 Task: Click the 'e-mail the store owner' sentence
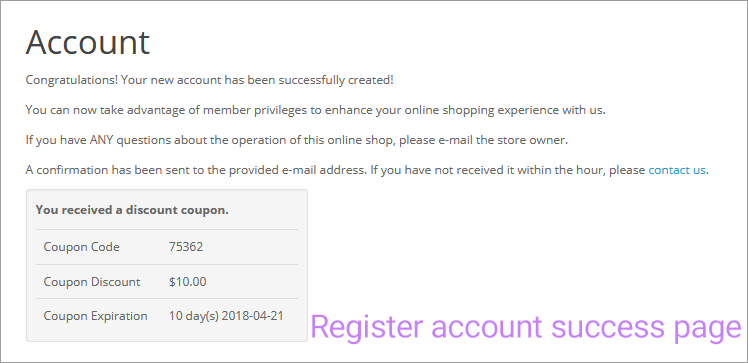click(x=297, y=140)
